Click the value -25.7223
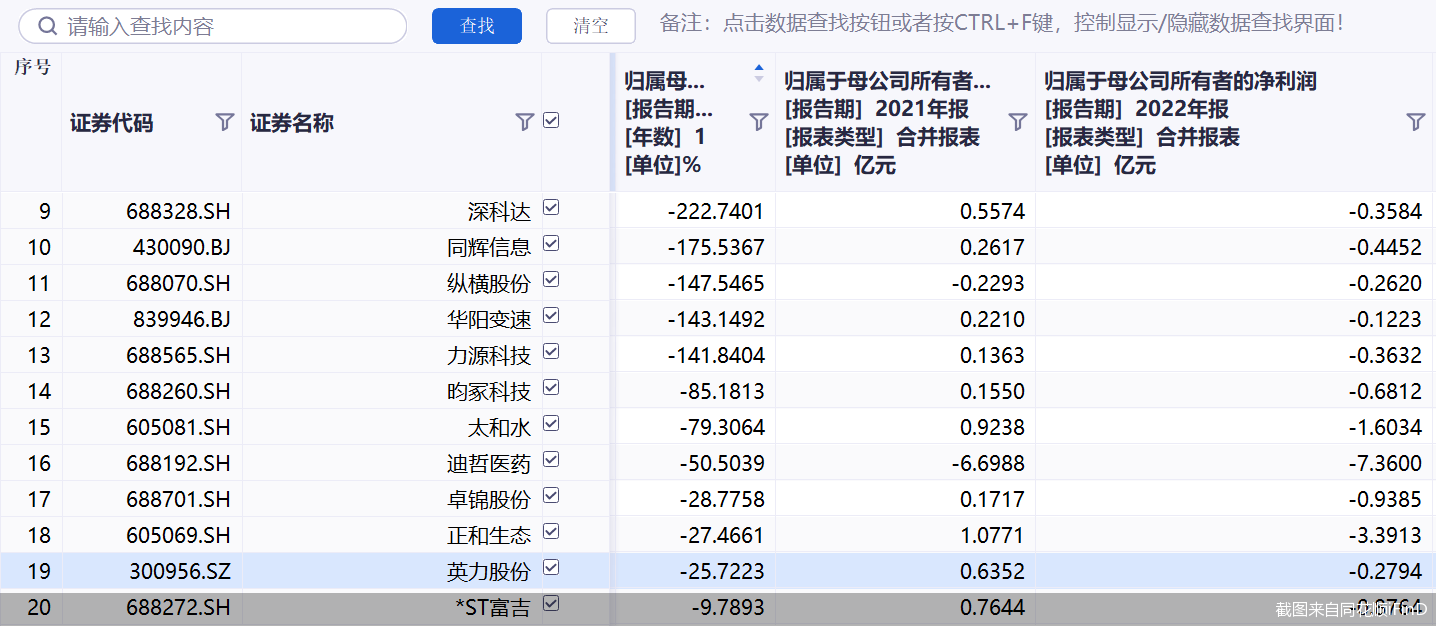This screenshot has height=626, width=1436. coord(721,571)
